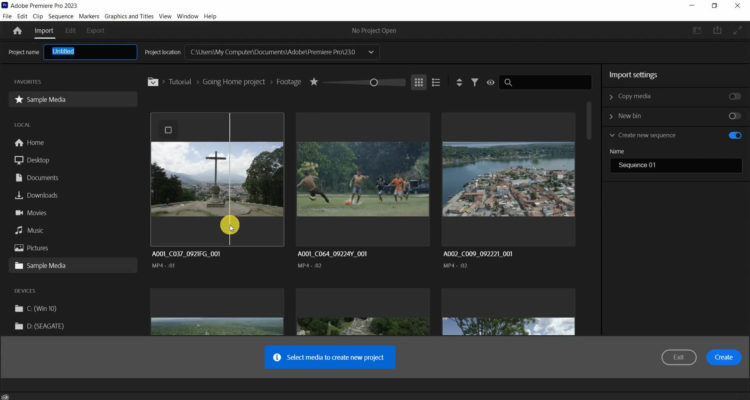Open Sample Media under Local

[73, 266]
